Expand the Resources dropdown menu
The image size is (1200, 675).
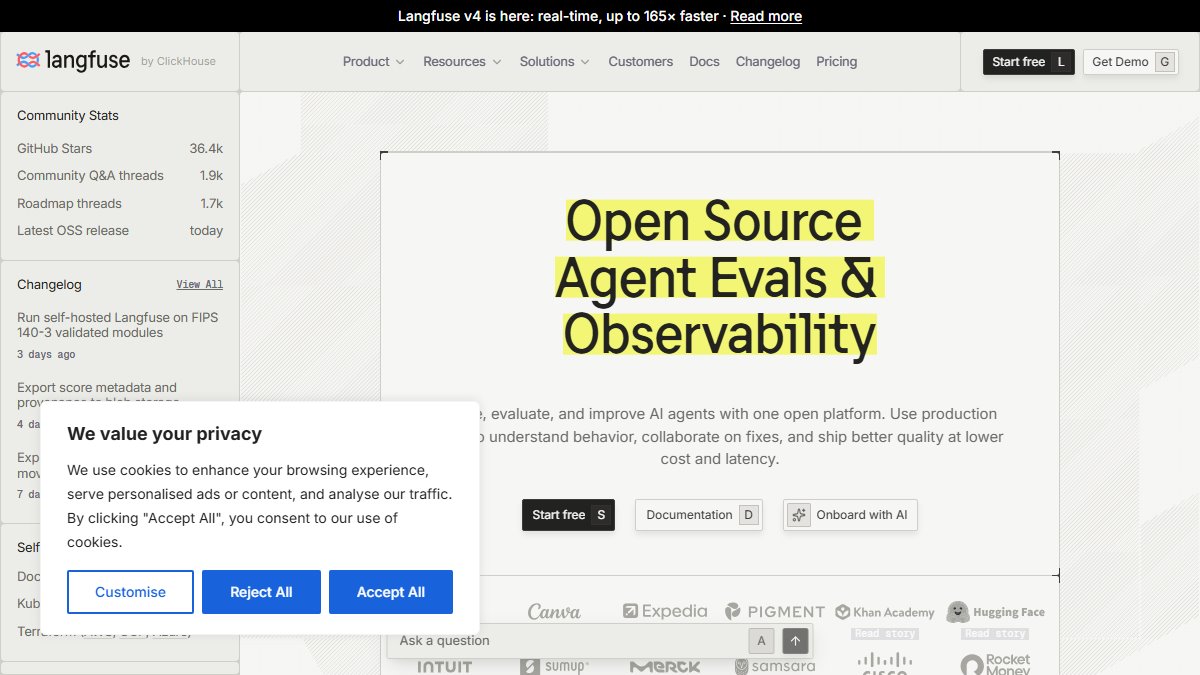(x=462, y=62)
